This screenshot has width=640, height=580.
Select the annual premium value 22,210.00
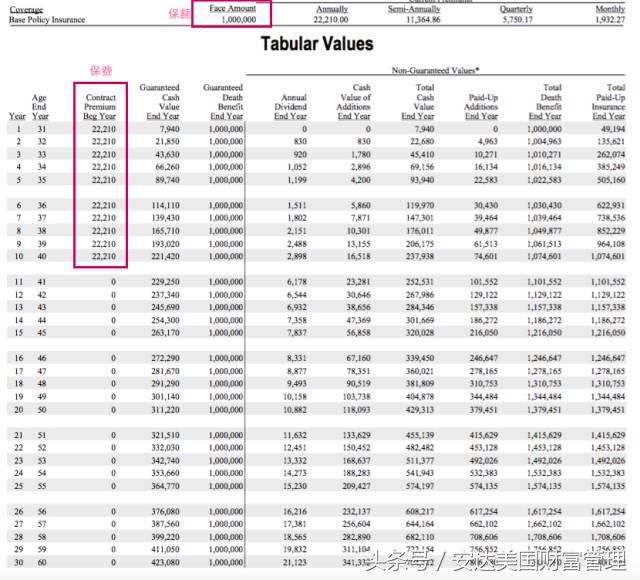pyautogui.click(x=331, y=20)
